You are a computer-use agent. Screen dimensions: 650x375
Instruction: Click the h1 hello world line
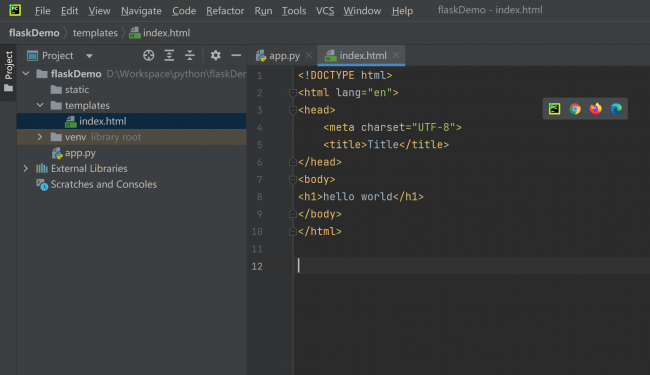(361, 197)
